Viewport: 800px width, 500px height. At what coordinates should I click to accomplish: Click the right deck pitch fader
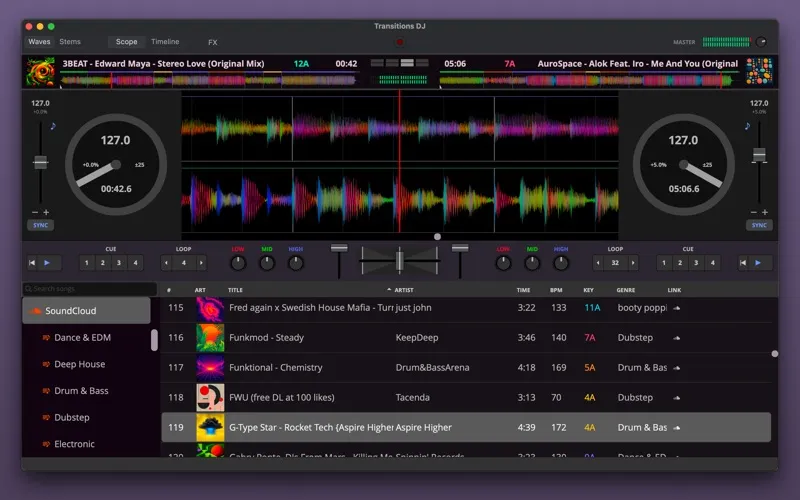click(x=759, y=155)
